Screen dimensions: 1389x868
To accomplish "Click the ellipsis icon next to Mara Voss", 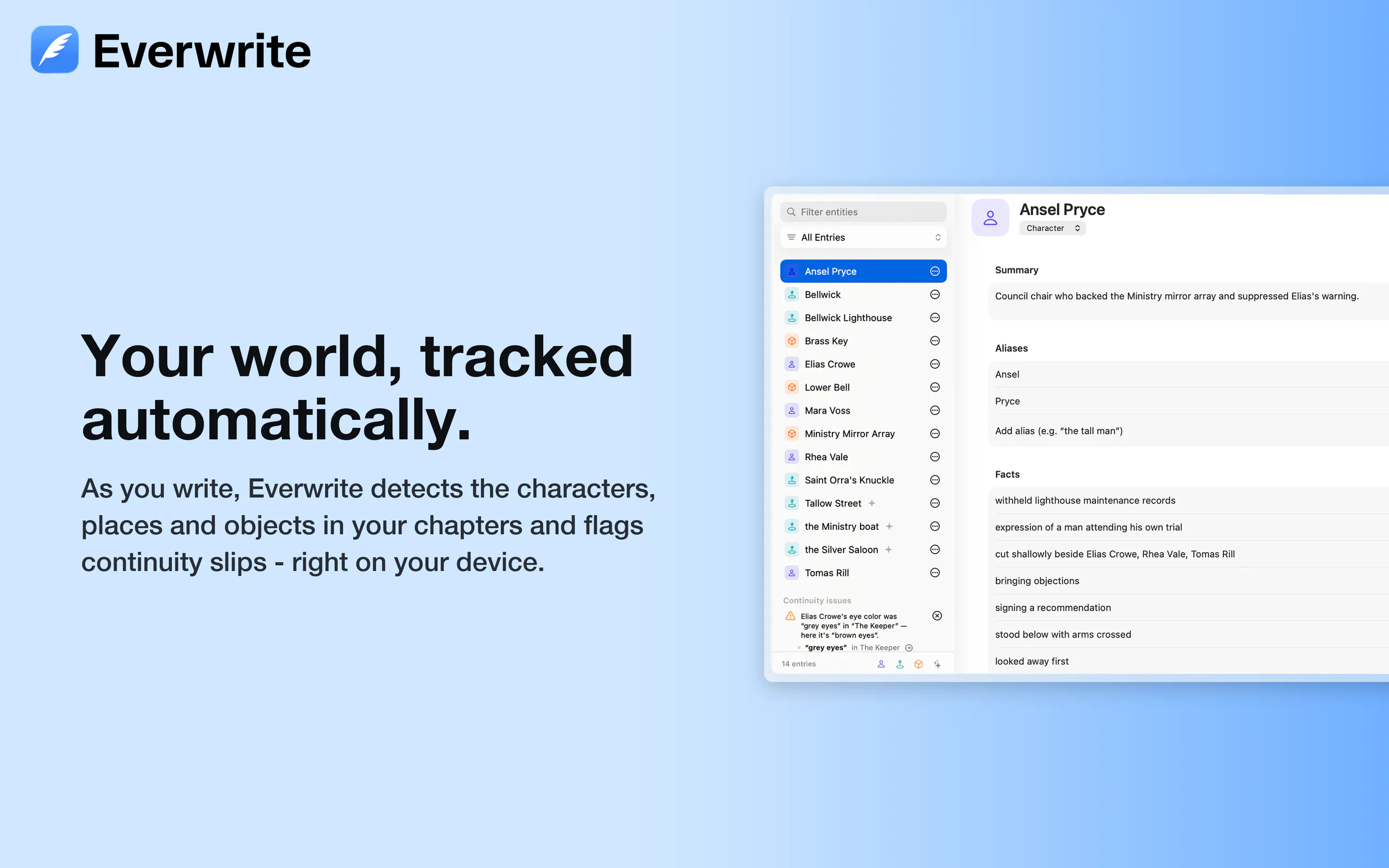I will tap(934, 411).
